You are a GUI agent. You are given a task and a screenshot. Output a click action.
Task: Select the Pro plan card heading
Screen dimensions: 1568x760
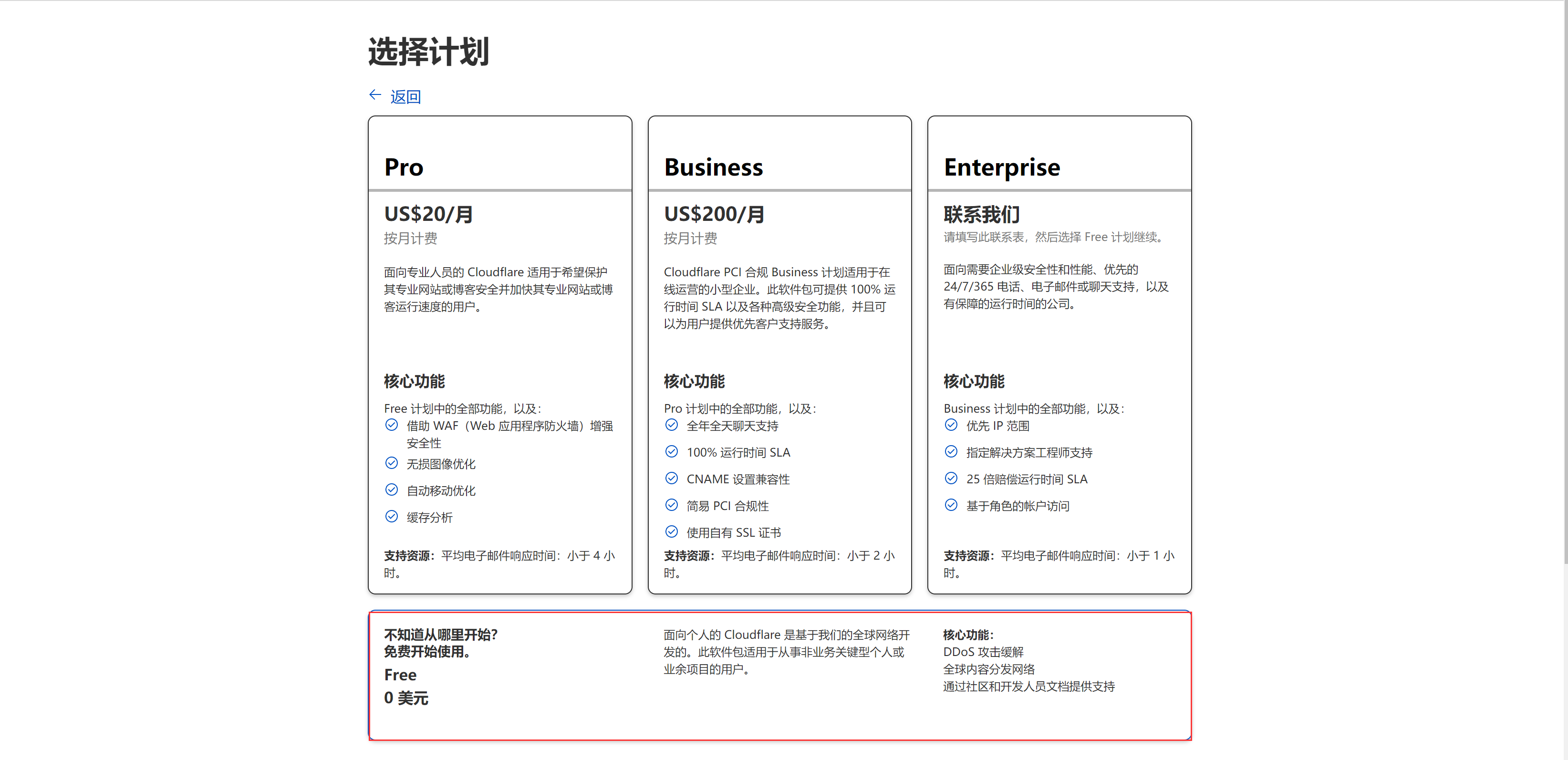click(x=404, y=167)
